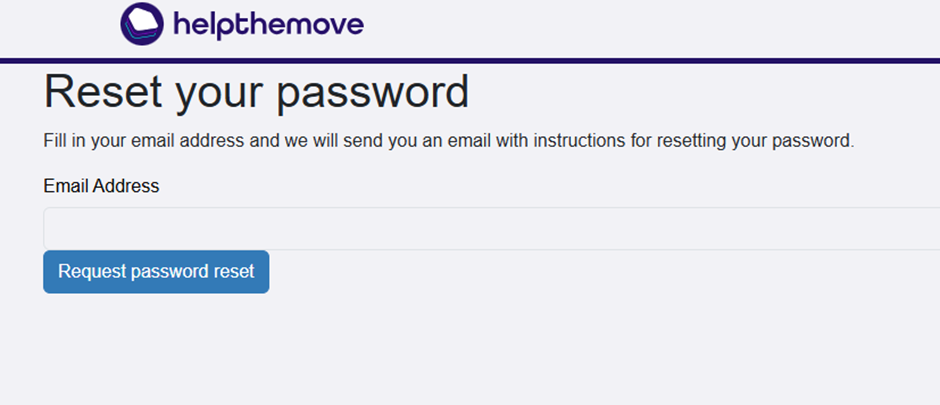Click the helpthemove wordmark text
Viewport: 940px width, 405px height.
click(x=268, y=24)
